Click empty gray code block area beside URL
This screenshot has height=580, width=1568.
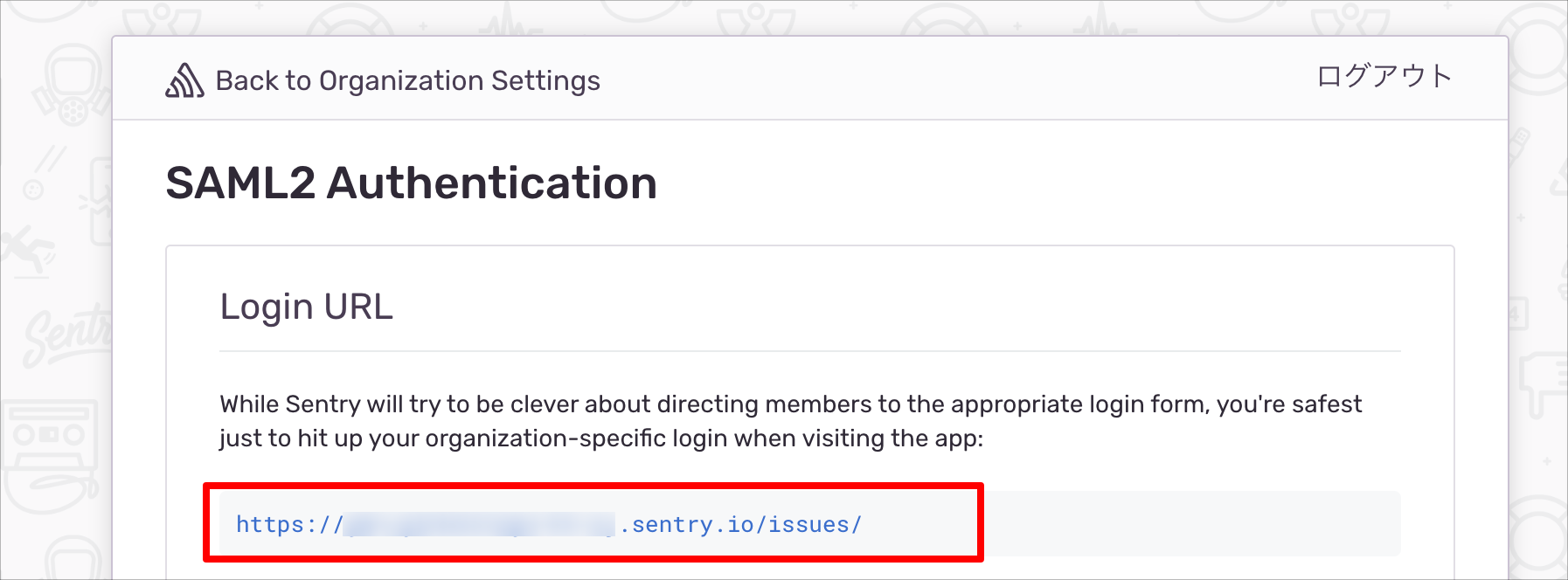click(1189, 523)
